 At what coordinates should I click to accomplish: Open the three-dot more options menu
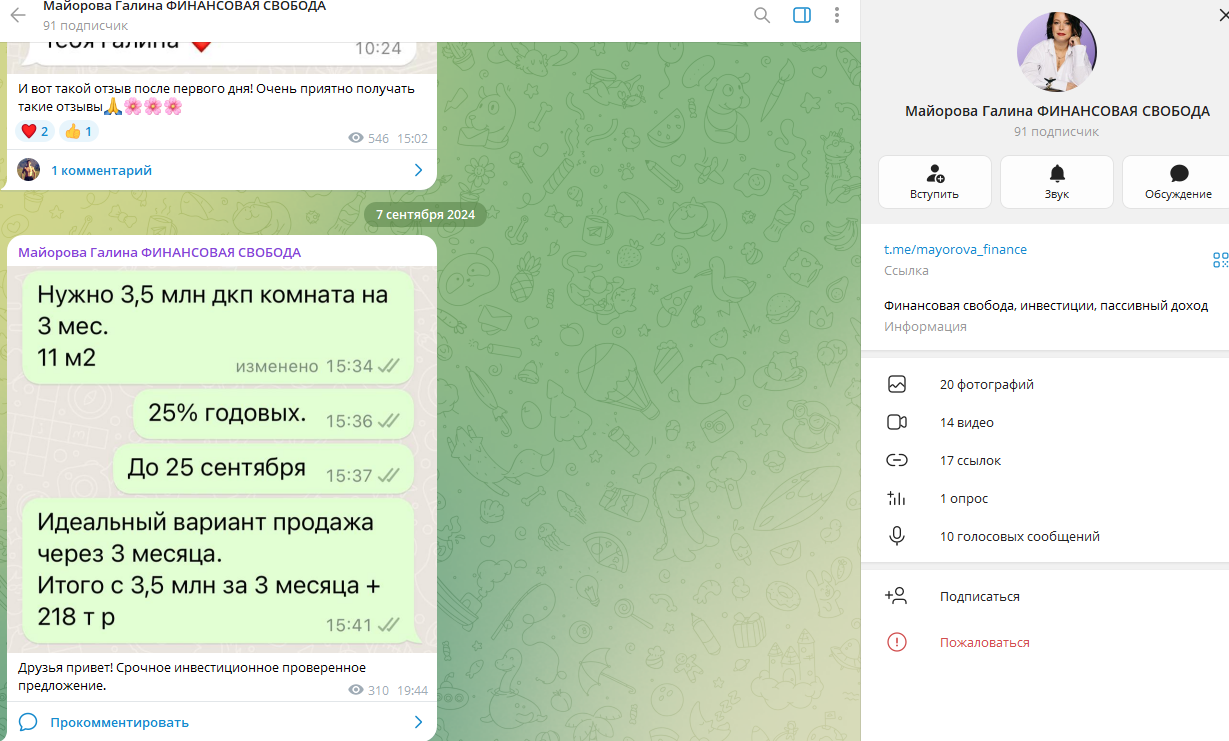point(837,15)
